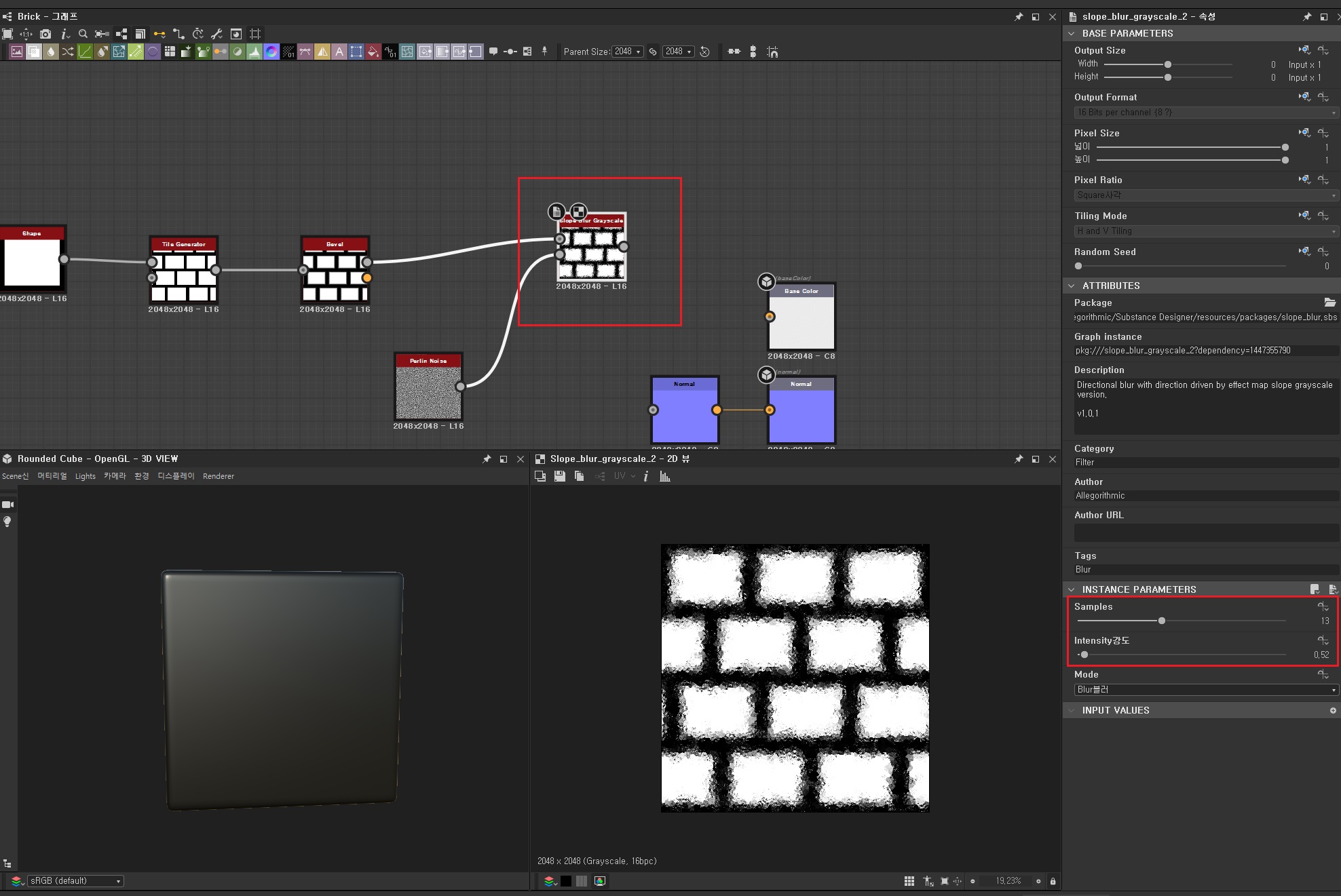Toggle the 2D view lock icon
1341x896 pixels.
click(x=1053, y=881)
